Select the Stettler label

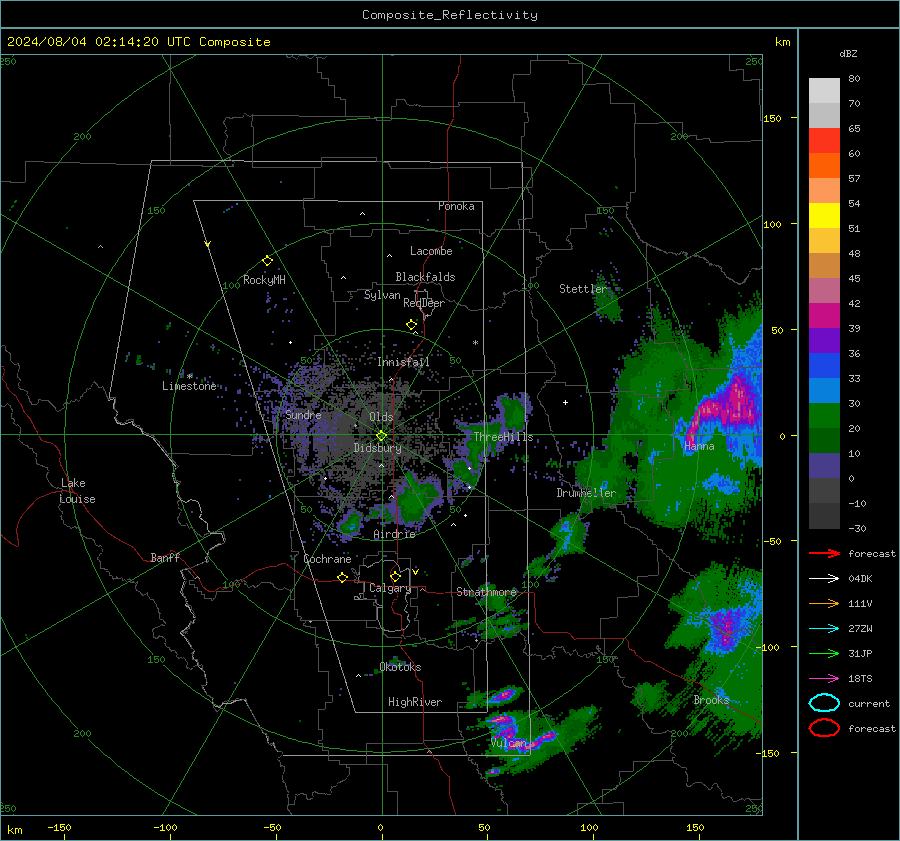[x=583, y=289]
